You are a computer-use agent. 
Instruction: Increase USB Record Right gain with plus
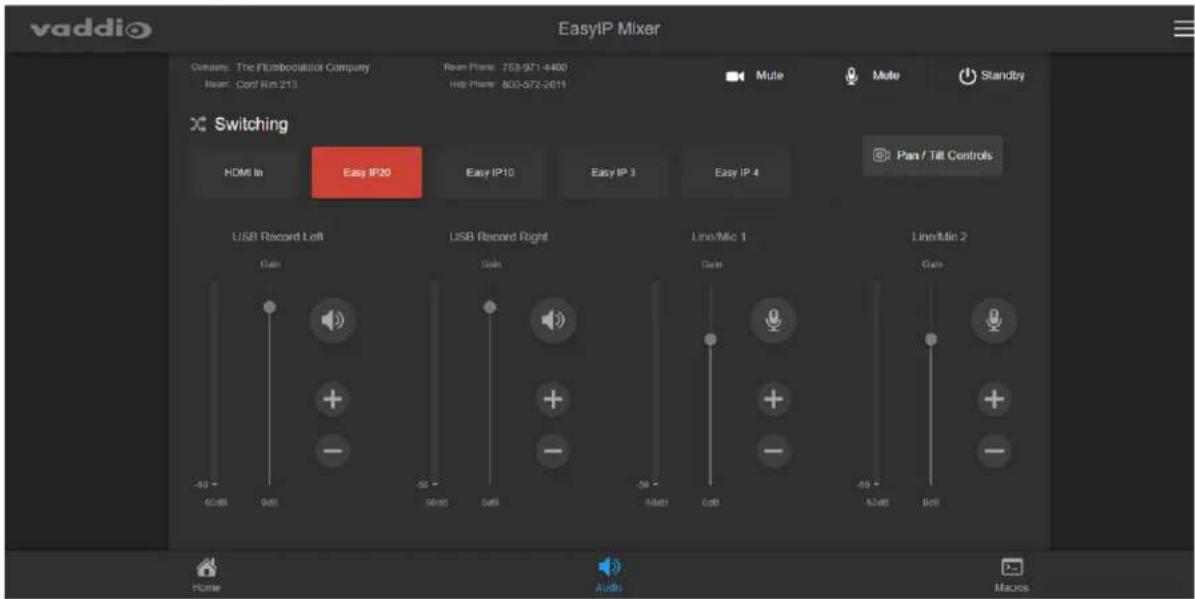553,399
